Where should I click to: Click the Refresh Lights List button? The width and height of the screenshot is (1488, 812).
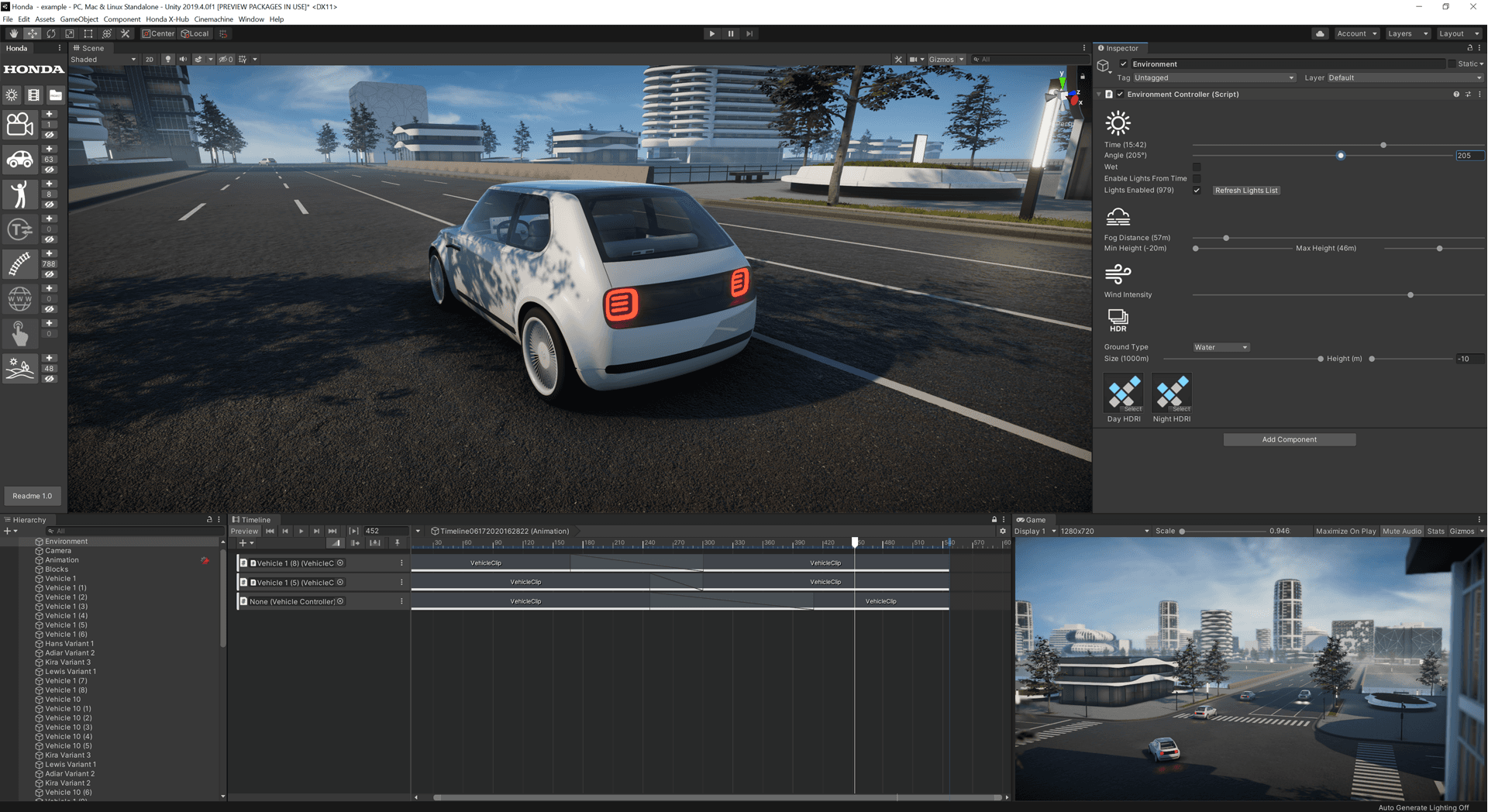(x=1245, y=190)
